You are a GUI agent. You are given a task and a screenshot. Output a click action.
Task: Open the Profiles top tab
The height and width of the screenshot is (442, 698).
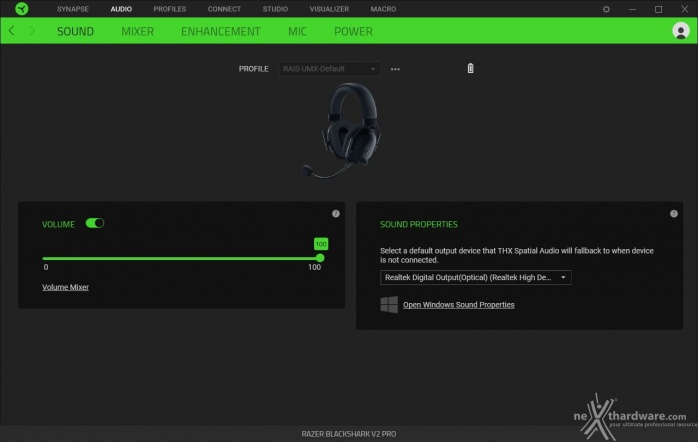(170, 9)
